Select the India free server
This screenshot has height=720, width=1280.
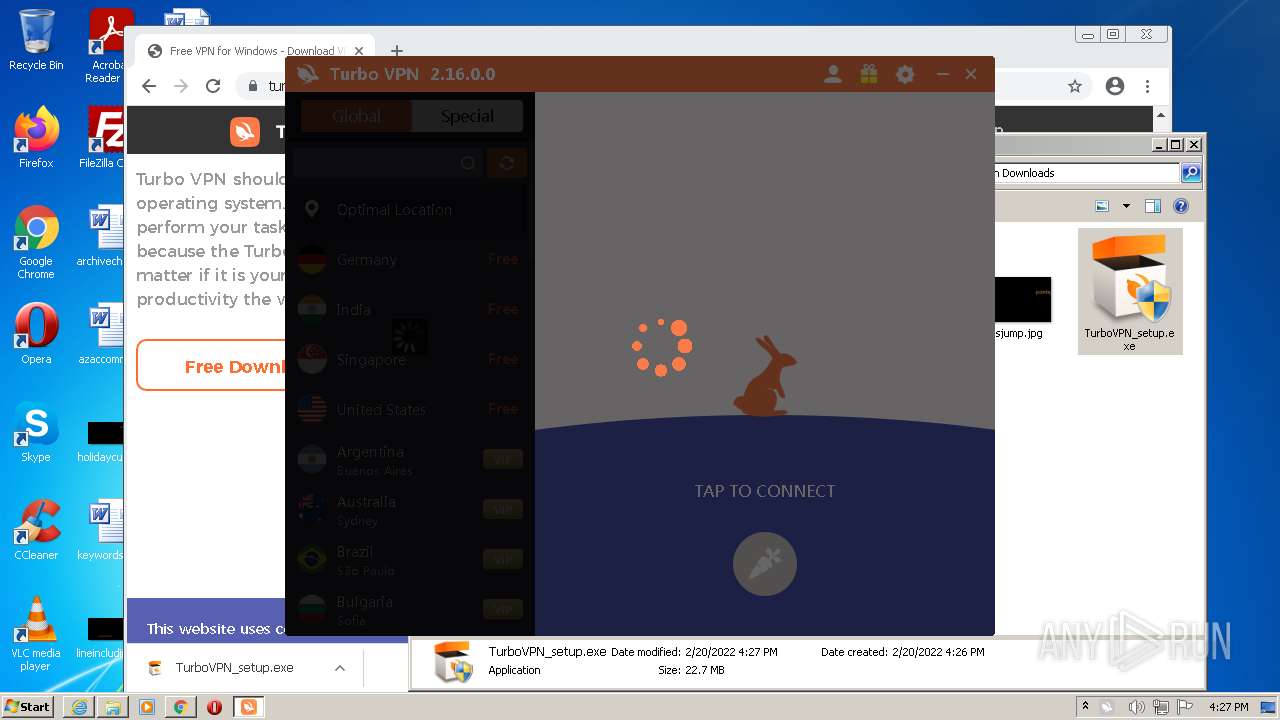coord(410,310)
